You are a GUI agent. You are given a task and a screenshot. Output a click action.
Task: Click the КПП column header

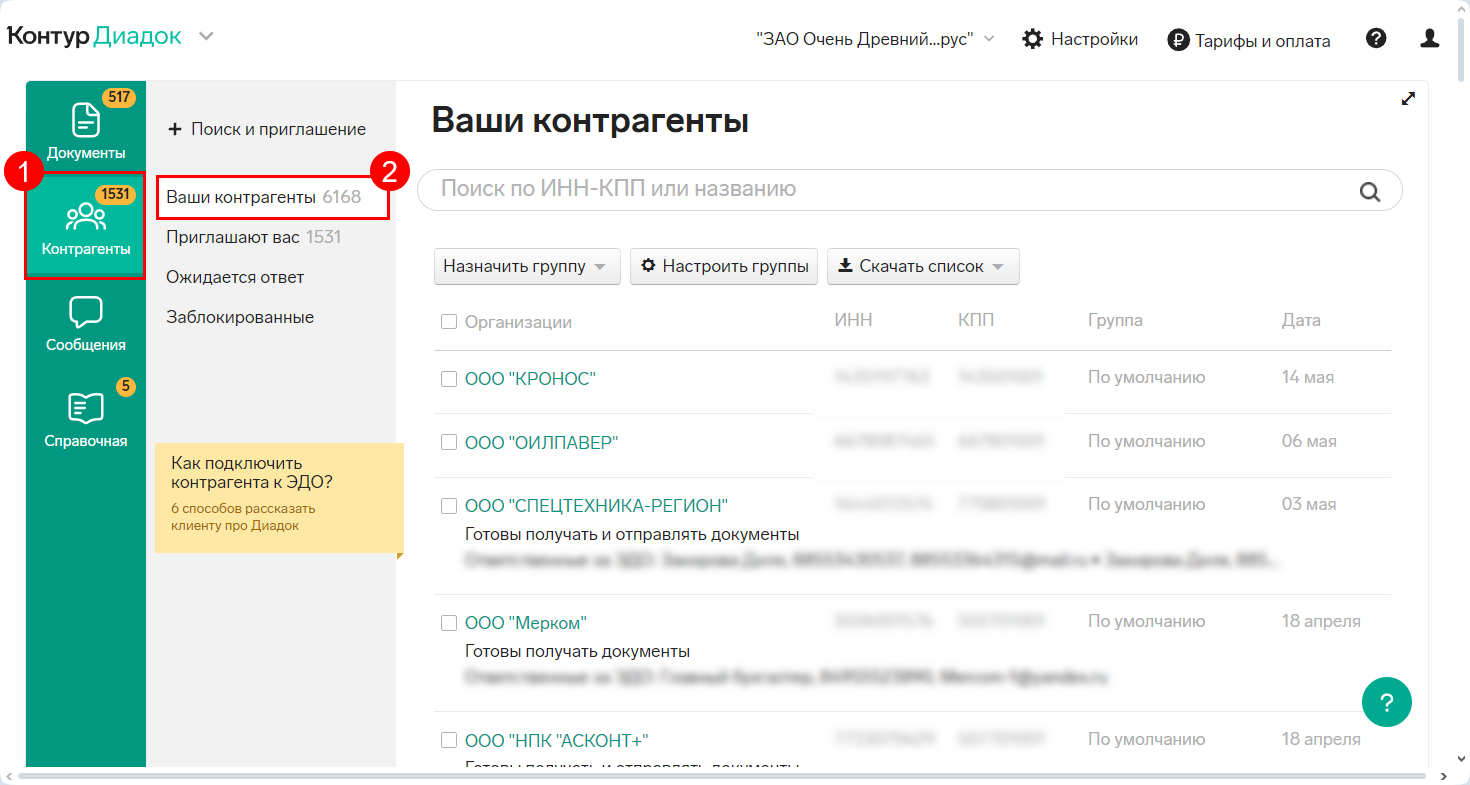pos(976,321)
